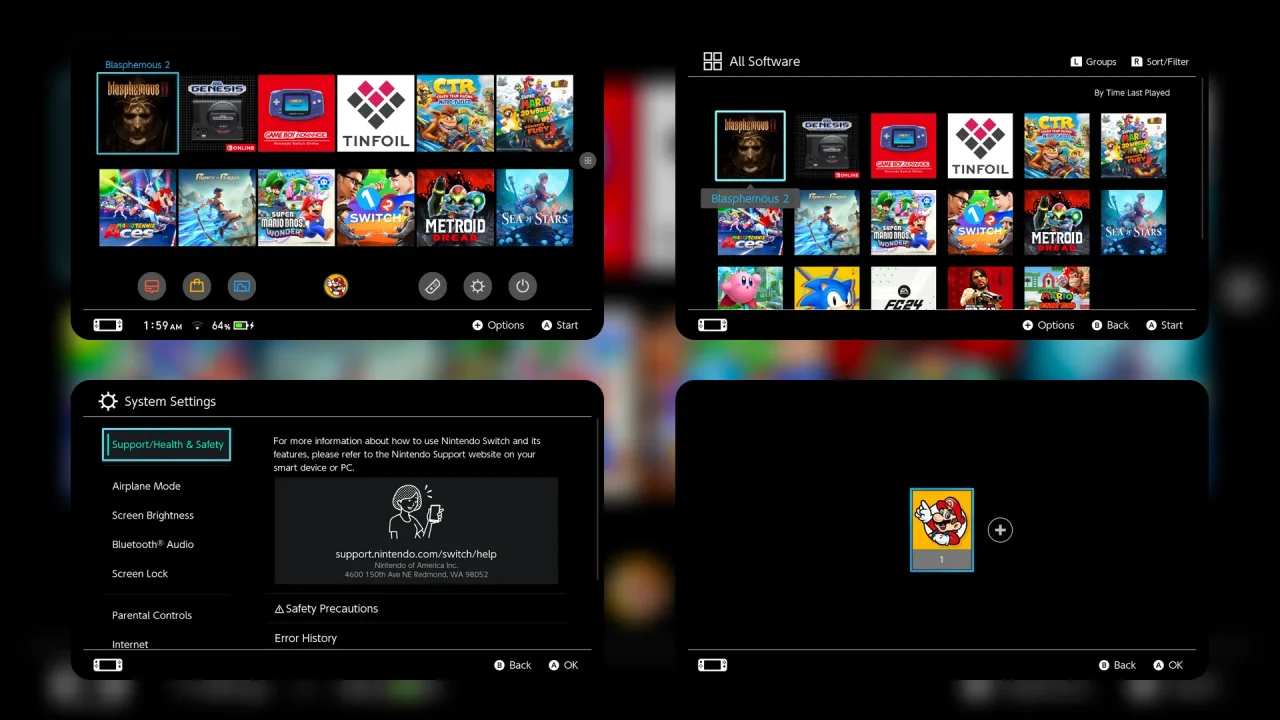1280x720 pixels.
Task: Open Parental Controls settings
Action: coord(151,615)
